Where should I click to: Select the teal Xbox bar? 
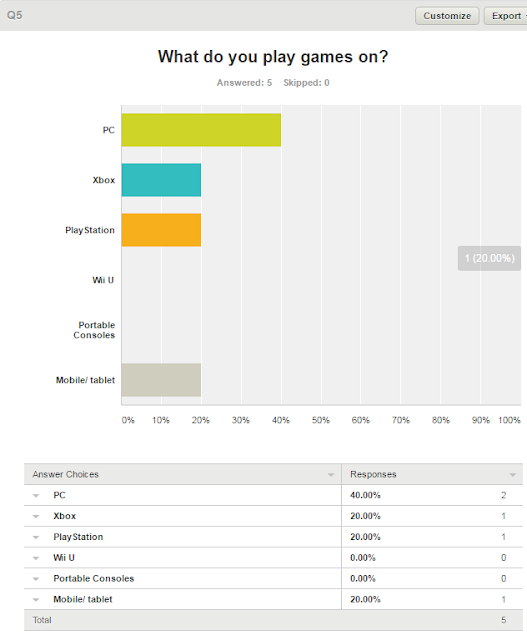point(161,180)
